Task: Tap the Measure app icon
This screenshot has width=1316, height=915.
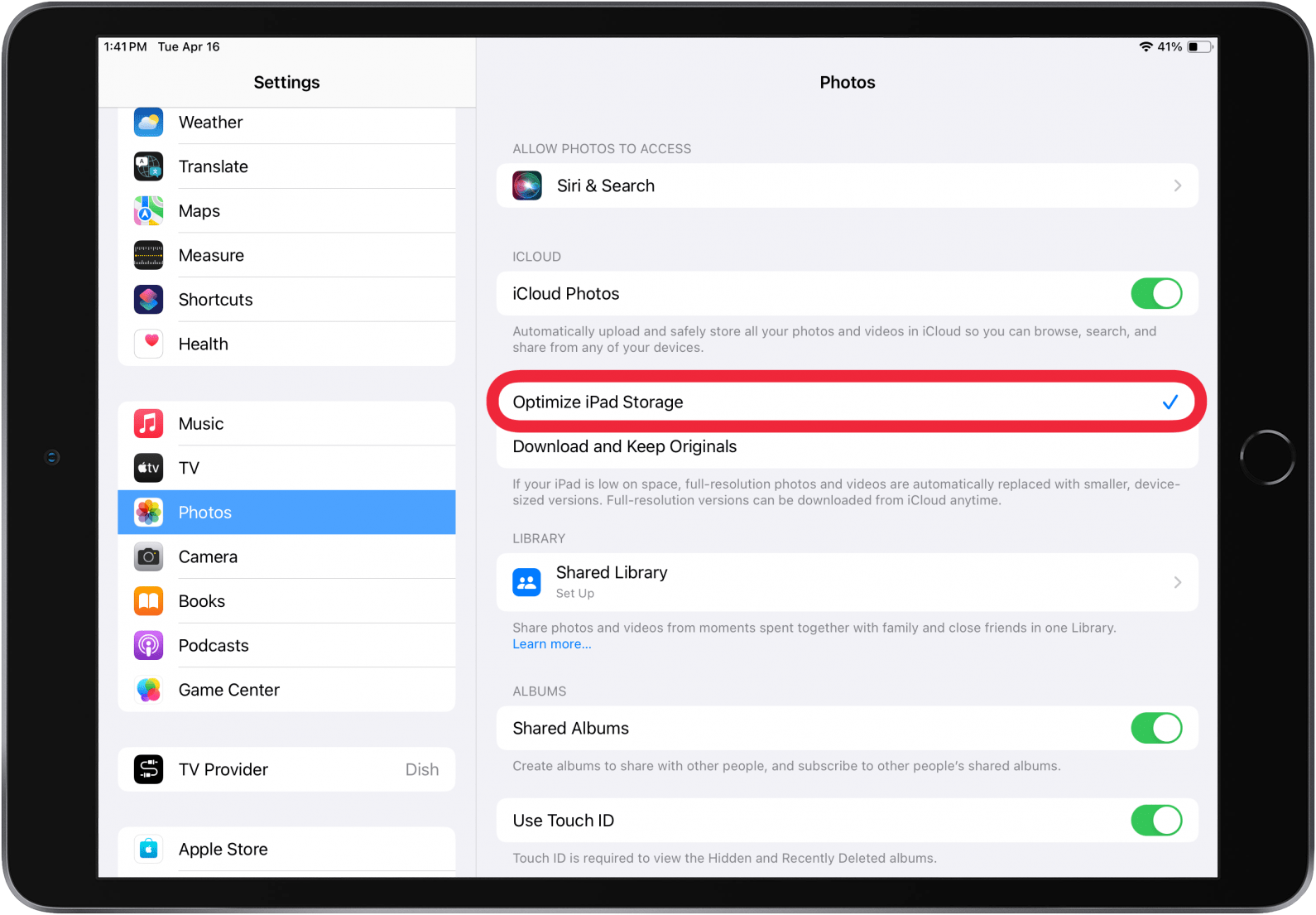Action: 149,255
